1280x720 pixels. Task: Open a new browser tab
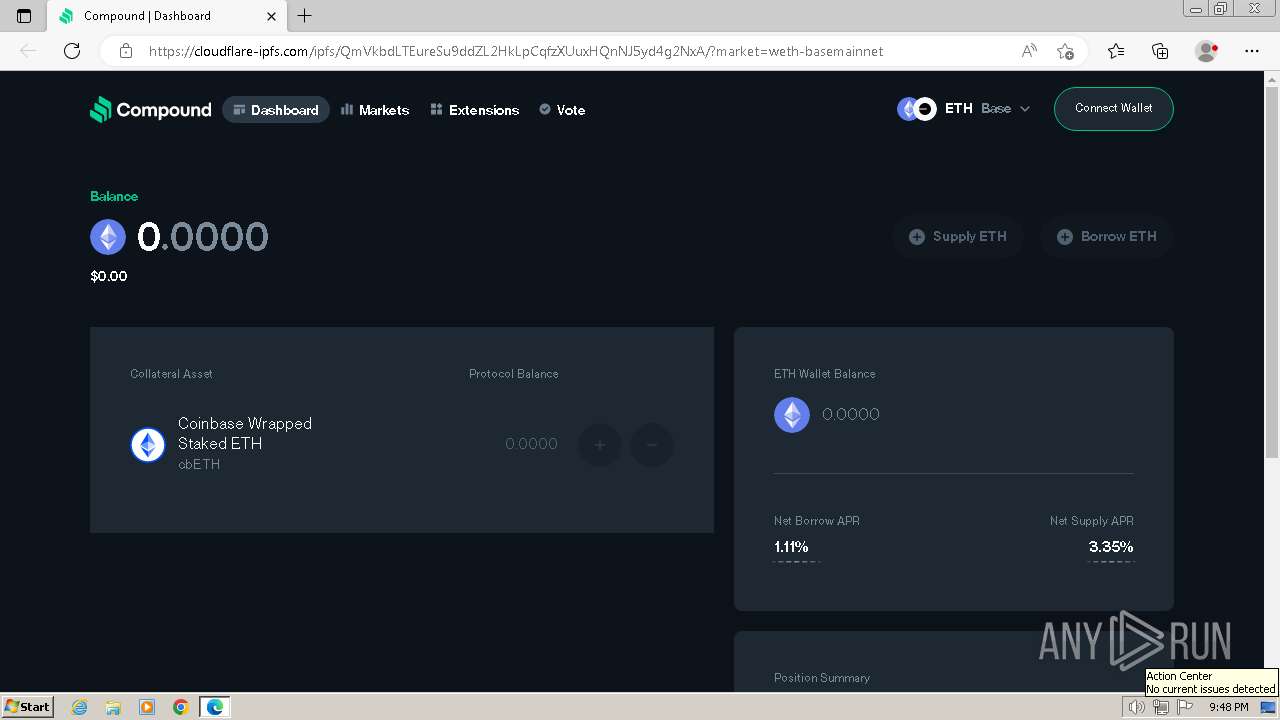305,15
